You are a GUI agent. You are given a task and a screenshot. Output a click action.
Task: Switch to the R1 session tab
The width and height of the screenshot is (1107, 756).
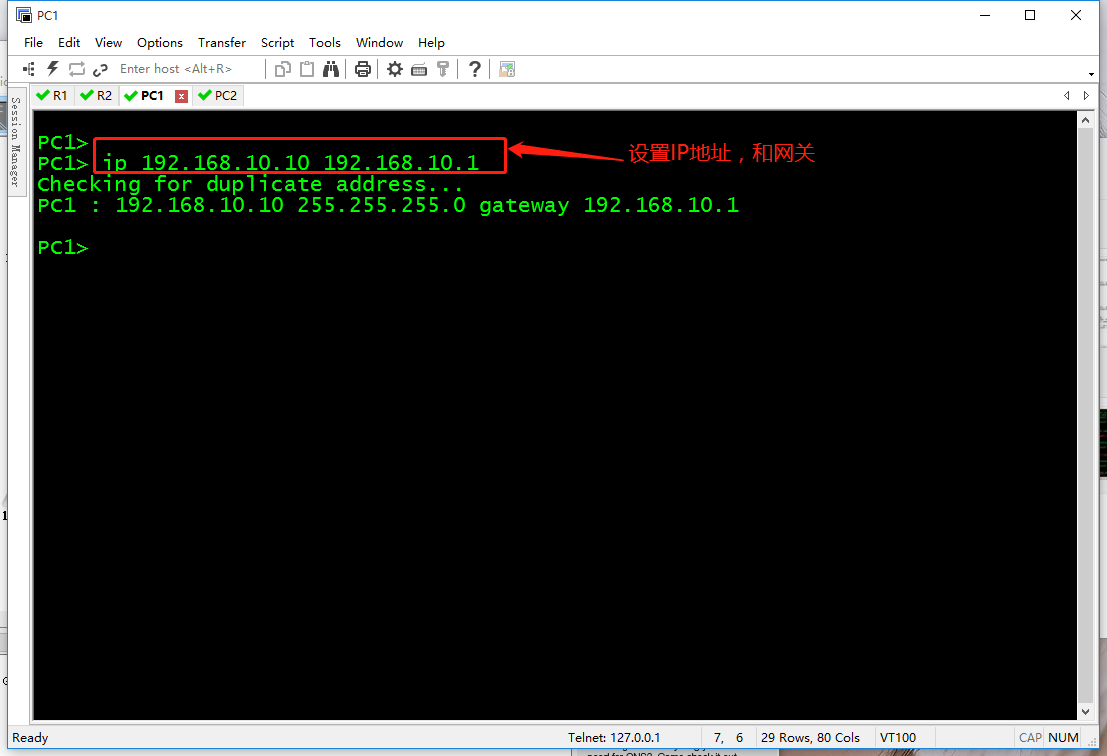[x=53, y=95]
